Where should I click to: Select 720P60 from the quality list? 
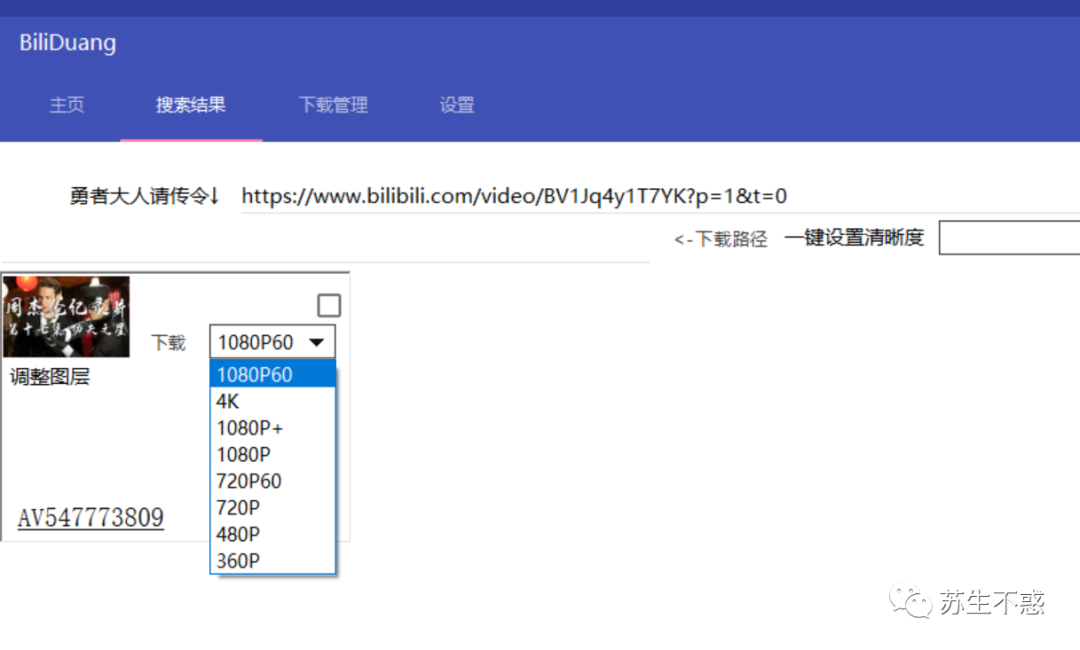point(273,481)
